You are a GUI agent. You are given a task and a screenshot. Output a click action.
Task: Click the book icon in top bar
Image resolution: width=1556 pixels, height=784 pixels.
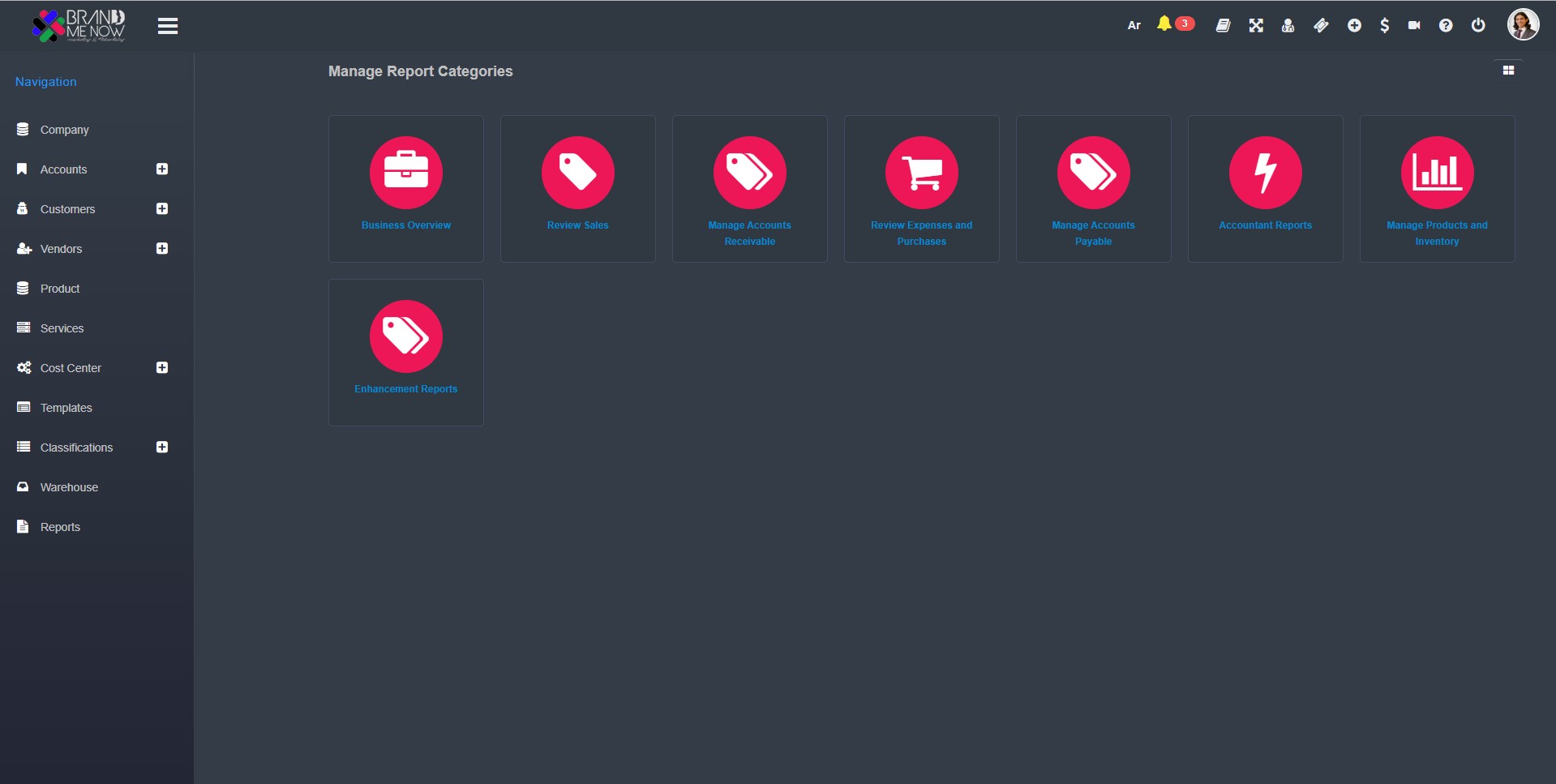(x=1223, y=26)
